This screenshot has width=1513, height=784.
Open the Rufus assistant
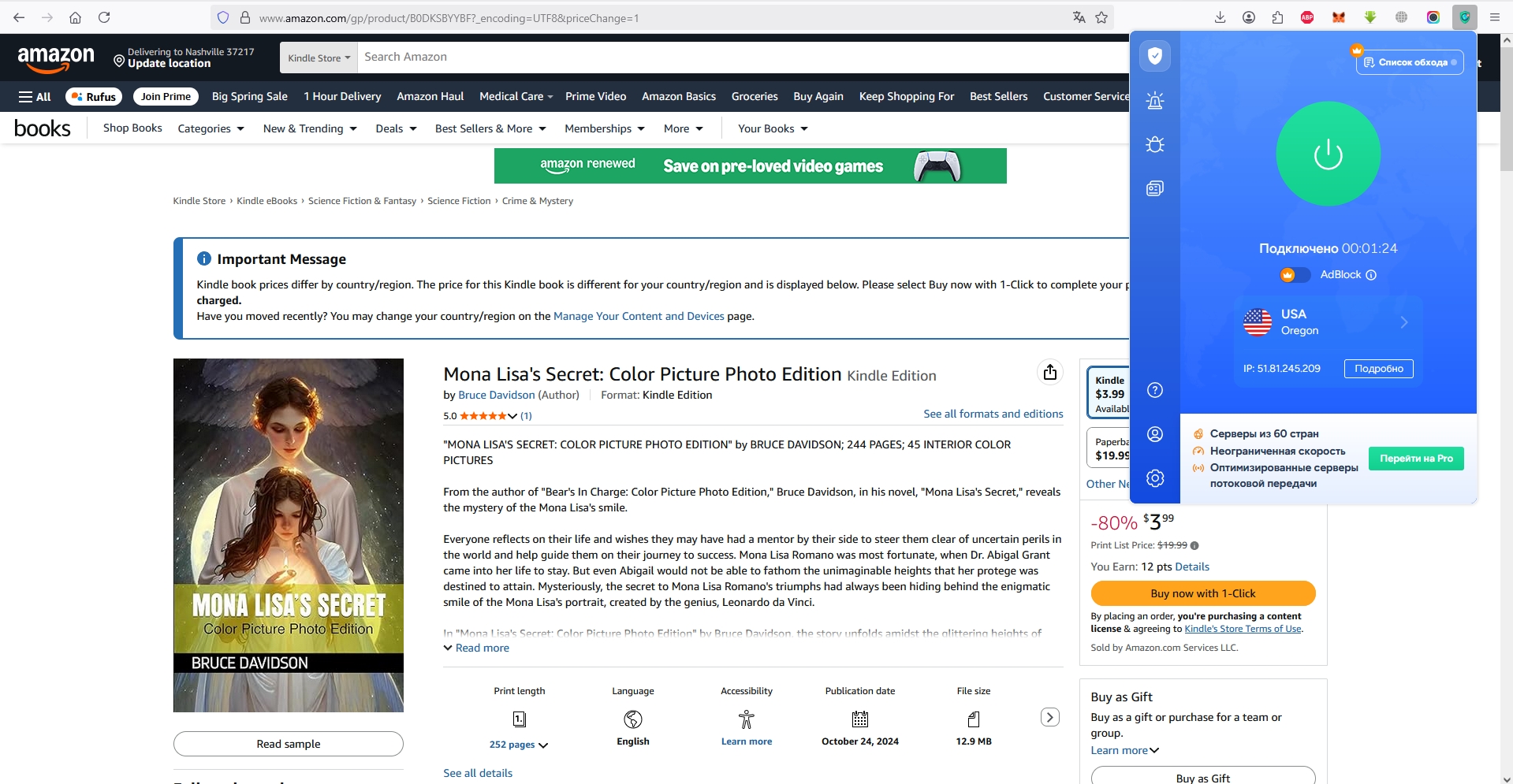click(x=94, y=97)
